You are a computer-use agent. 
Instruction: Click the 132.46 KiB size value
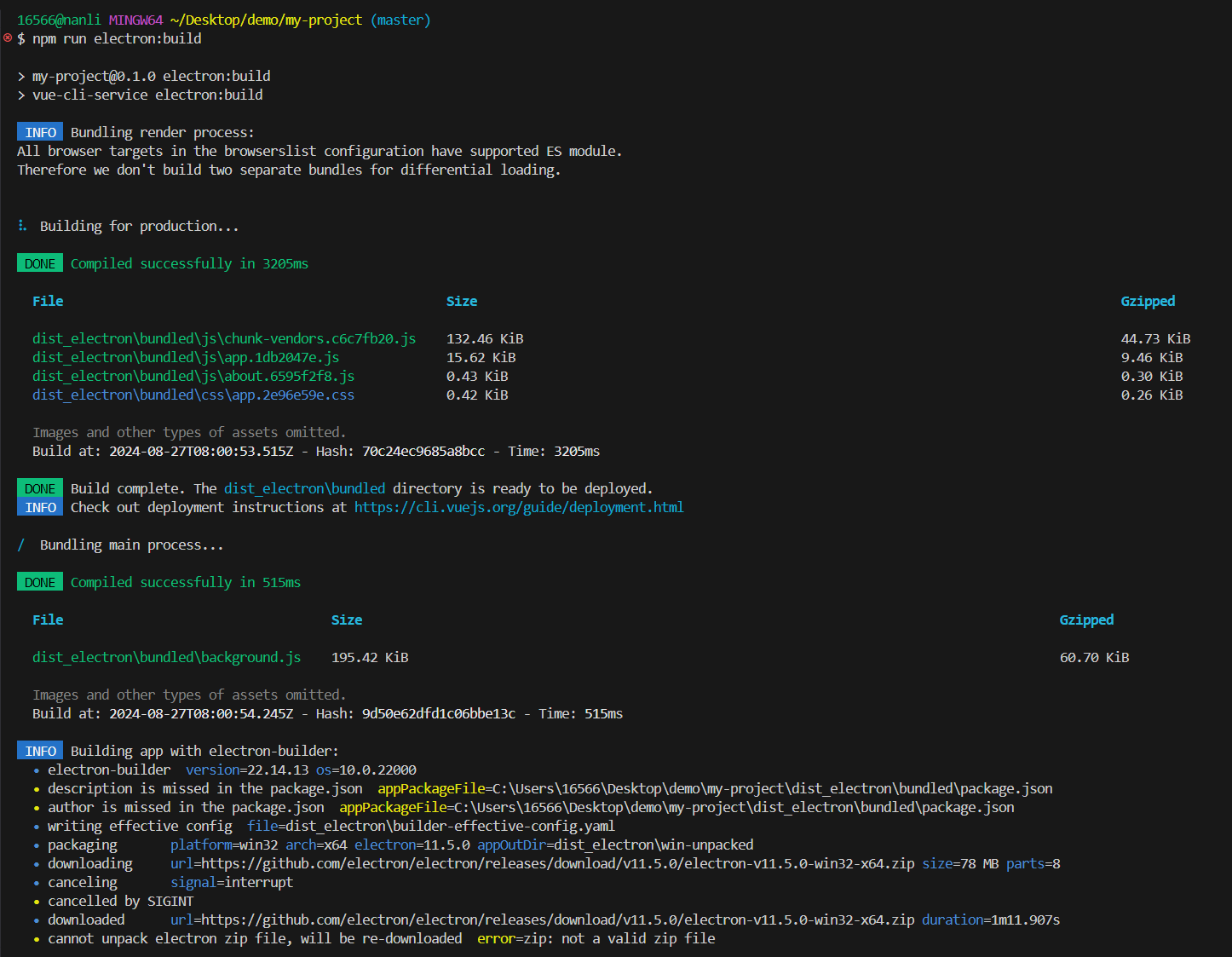tap(485, 338)
